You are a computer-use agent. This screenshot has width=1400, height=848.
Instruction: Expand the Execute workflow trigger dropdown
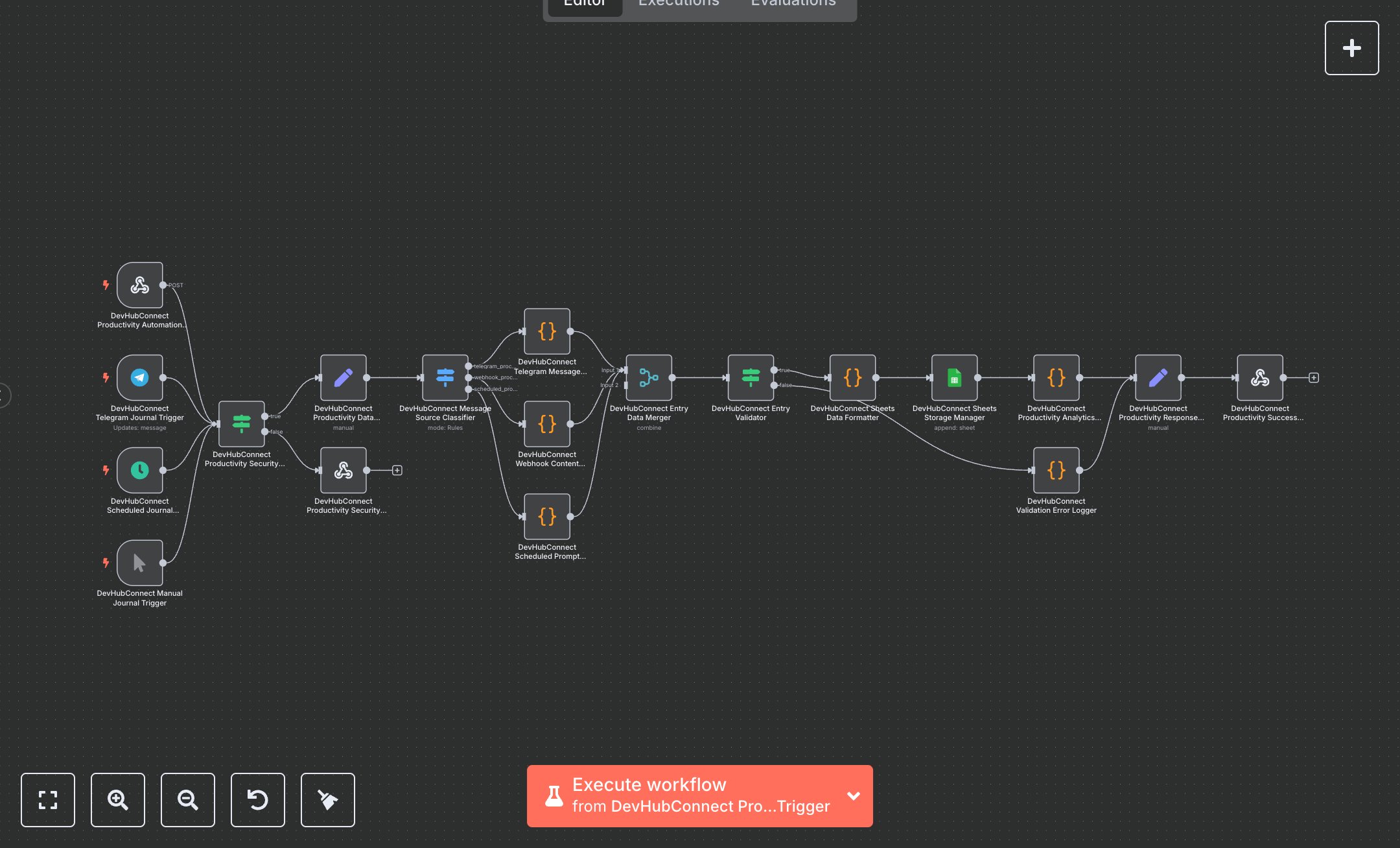coord(854,795)
